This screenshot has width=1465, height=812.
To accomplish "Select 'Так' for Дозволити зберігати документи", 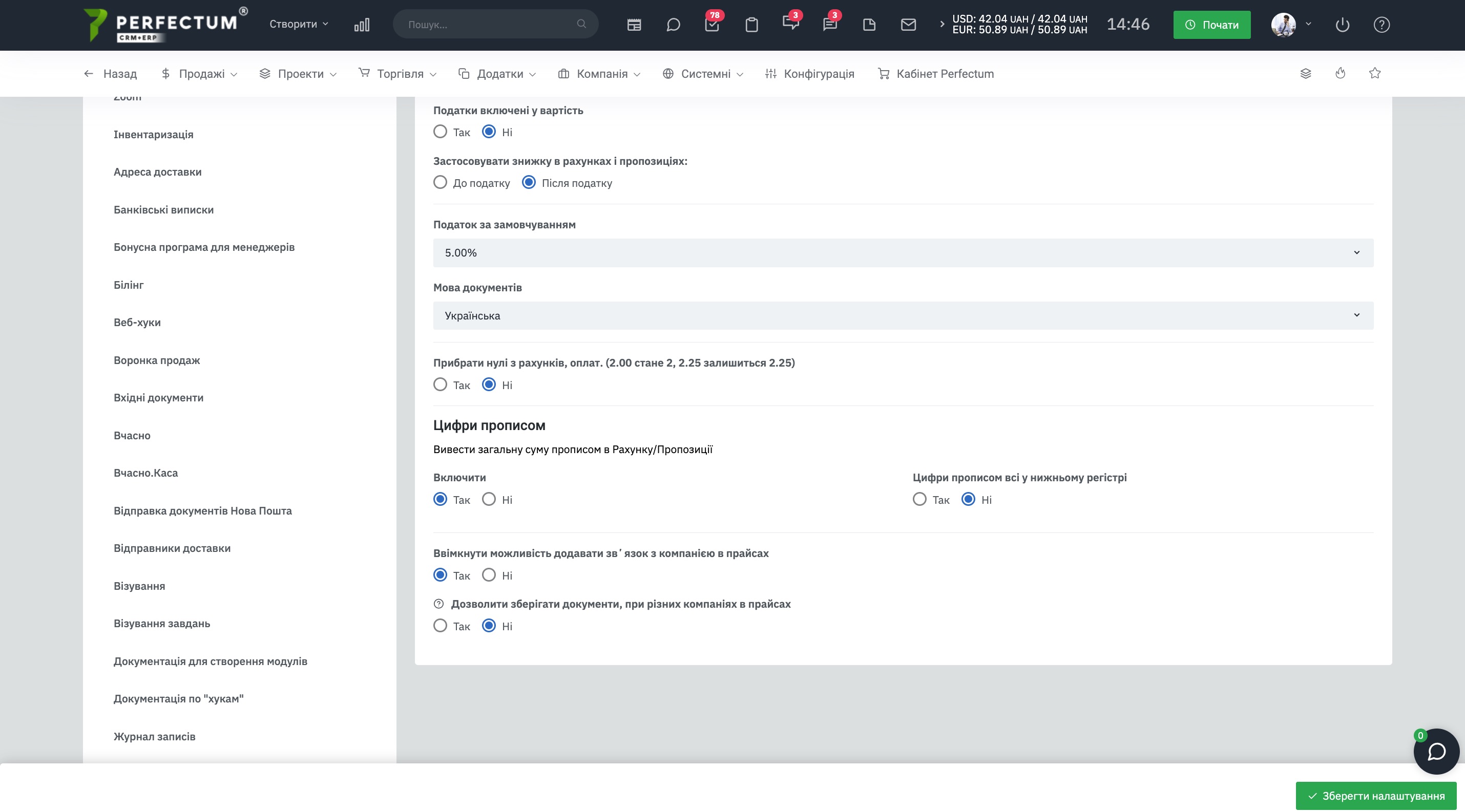I will [440, 626].
